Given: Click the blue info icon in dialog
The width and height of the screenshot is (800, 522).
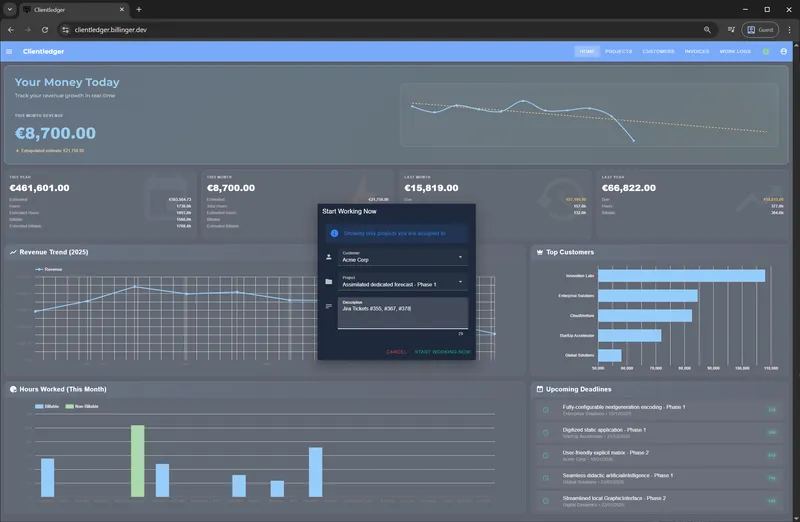Looking at the screenshot, I should click(x=335, y=233).
